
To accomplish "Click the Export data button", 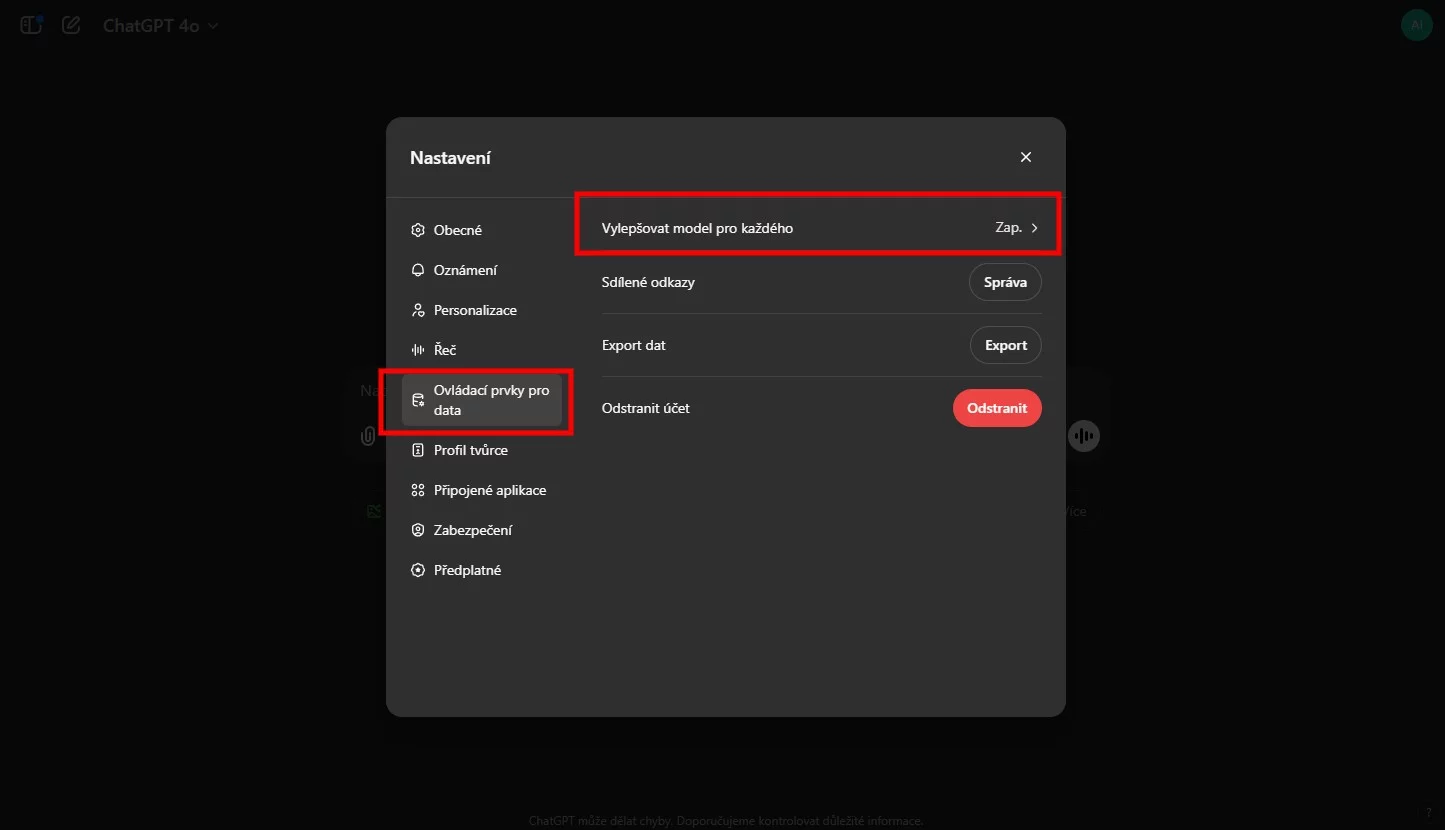I will pos(1005,345).
